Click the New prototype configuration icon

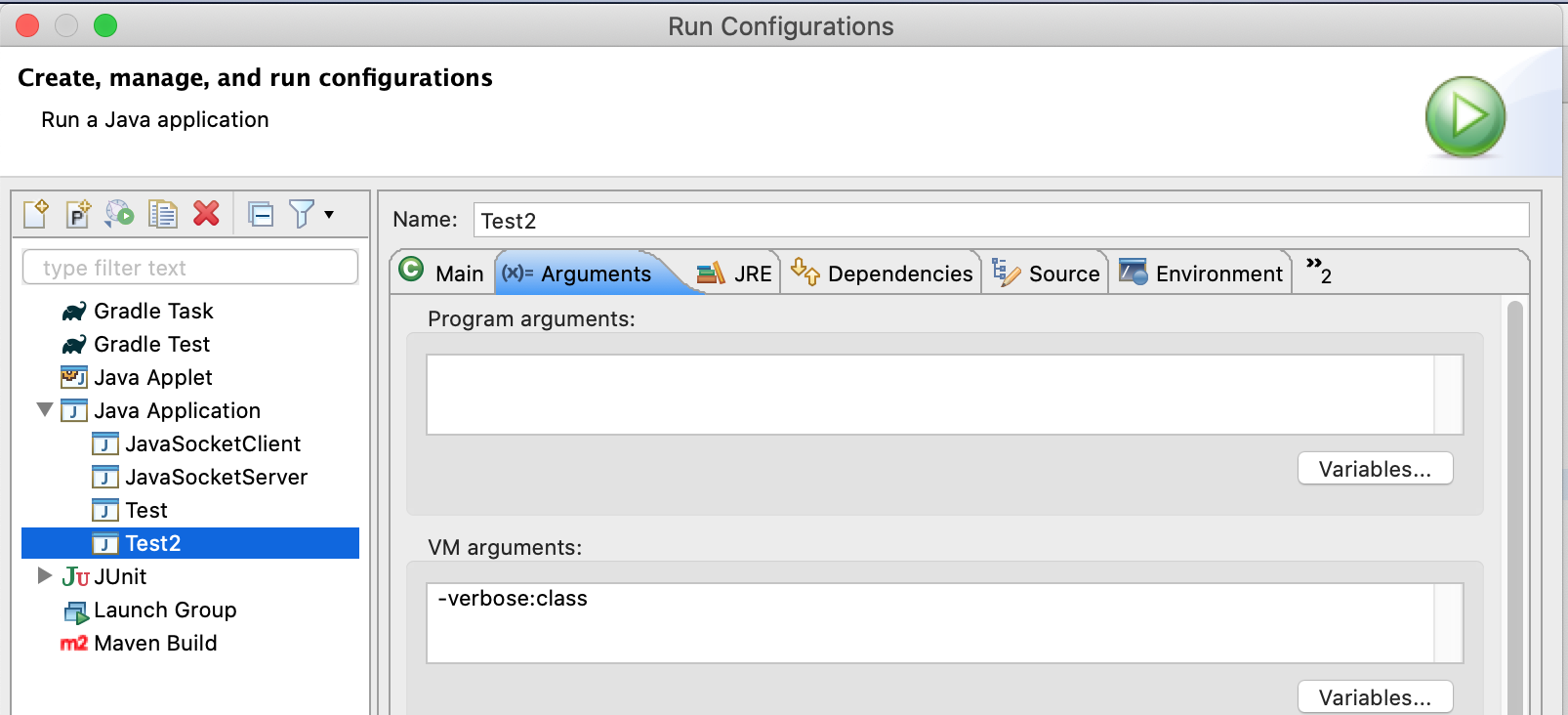(78, 213)
